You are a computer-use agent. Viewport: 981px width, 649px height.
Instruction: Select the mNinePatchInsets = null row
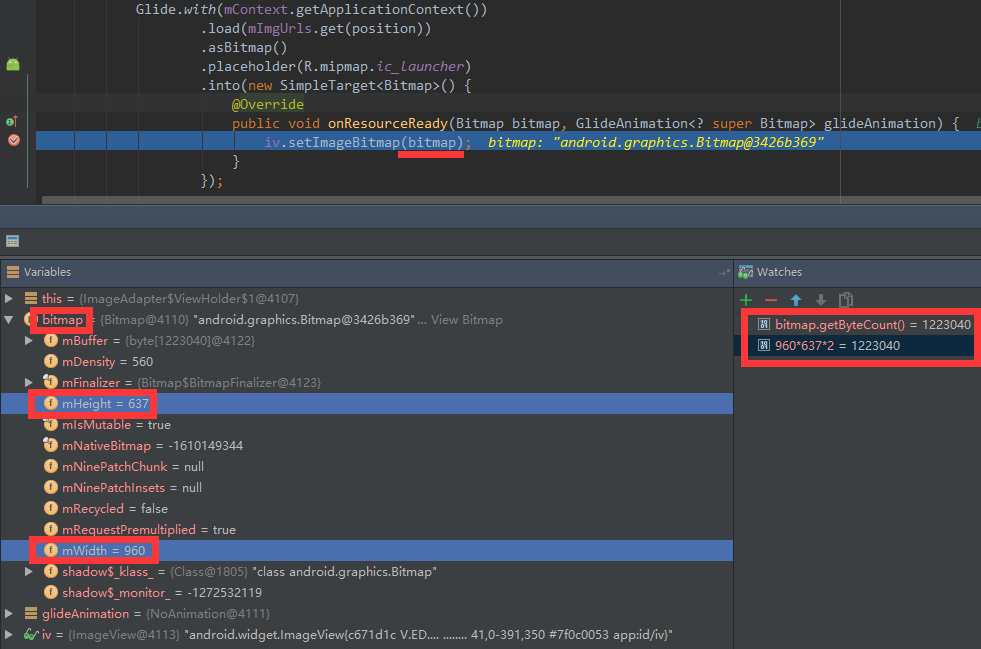tap(367, 488)
